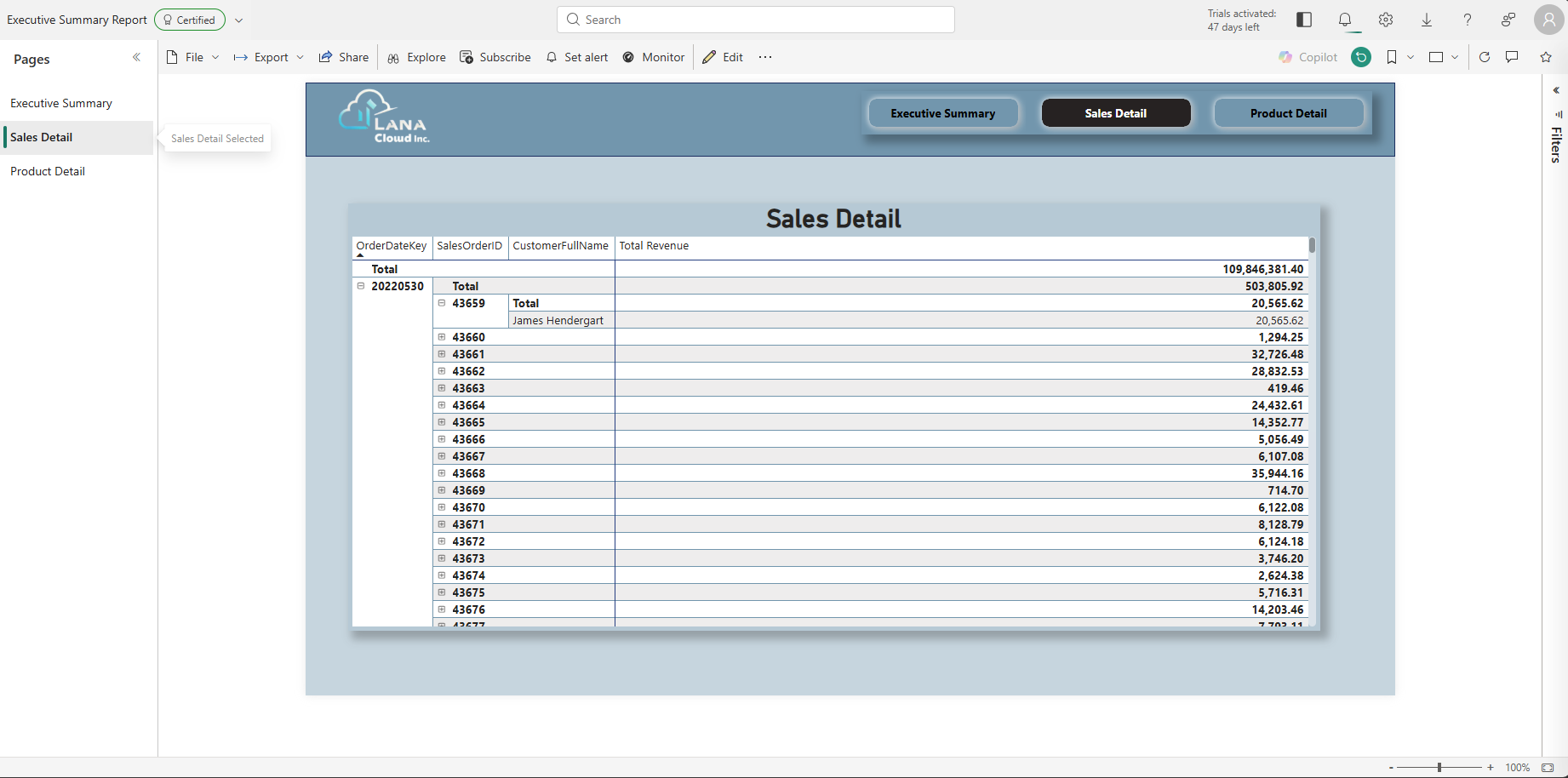Click Subscribe in the toolbar
The height and width of the screenshot is (778, 1568).
point(495,57)
